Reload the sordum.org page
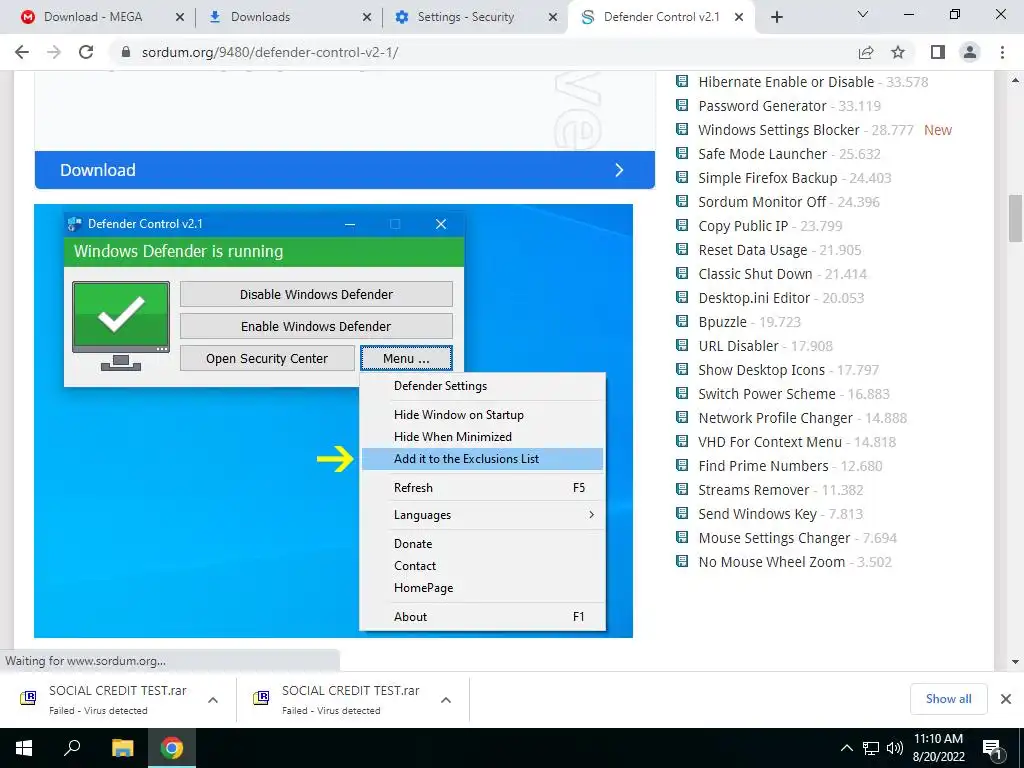The width and height of the screenshot is (1024, 768). [86, 52]
